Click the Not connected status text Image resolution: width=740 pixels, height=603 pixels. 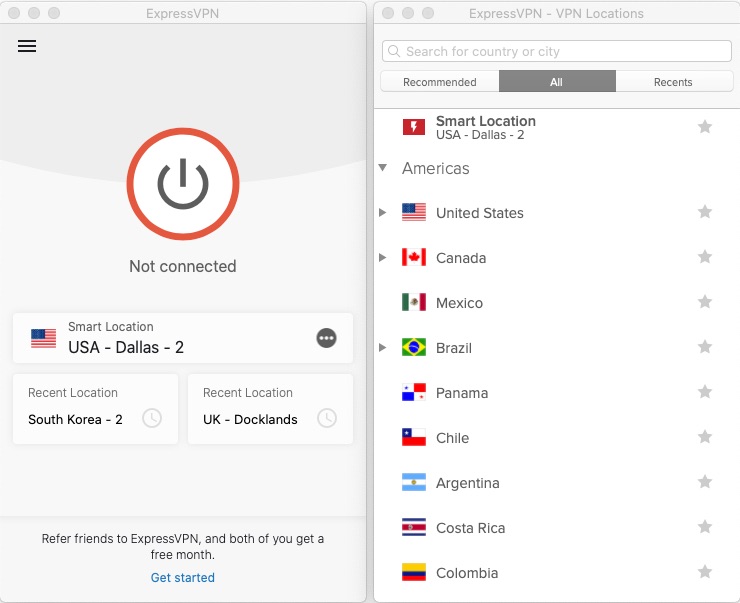click(x=183, y=266)
